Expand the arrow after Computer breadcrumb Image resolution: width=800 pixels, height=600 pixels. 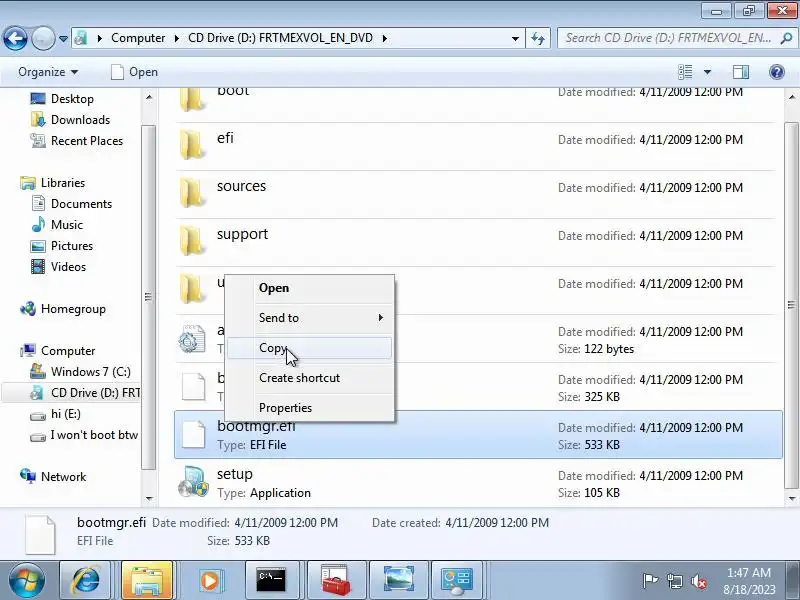coord(177,38)
